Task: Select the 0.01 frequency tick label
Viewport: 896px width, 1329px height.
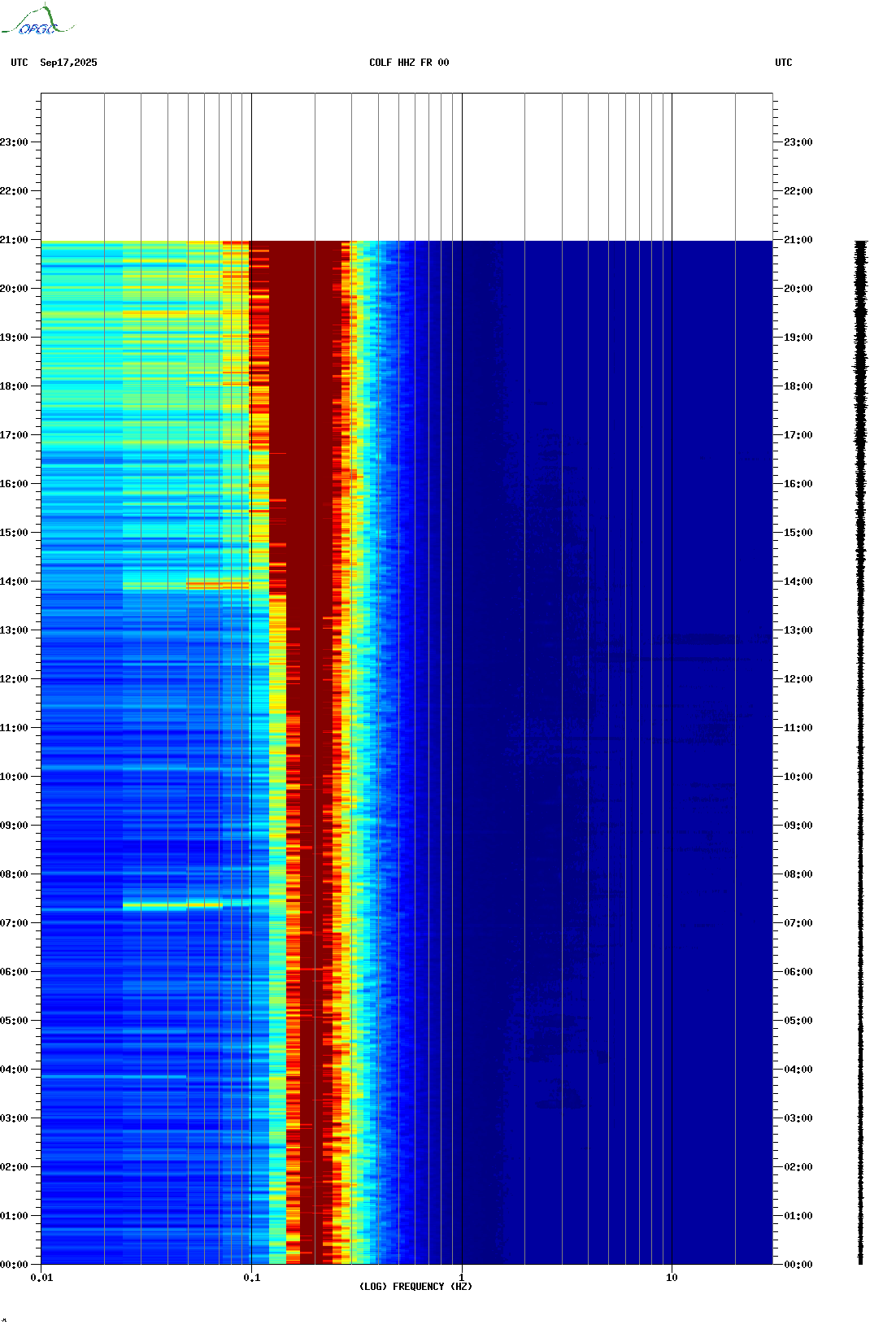Action: click(x=42, y=1278)
